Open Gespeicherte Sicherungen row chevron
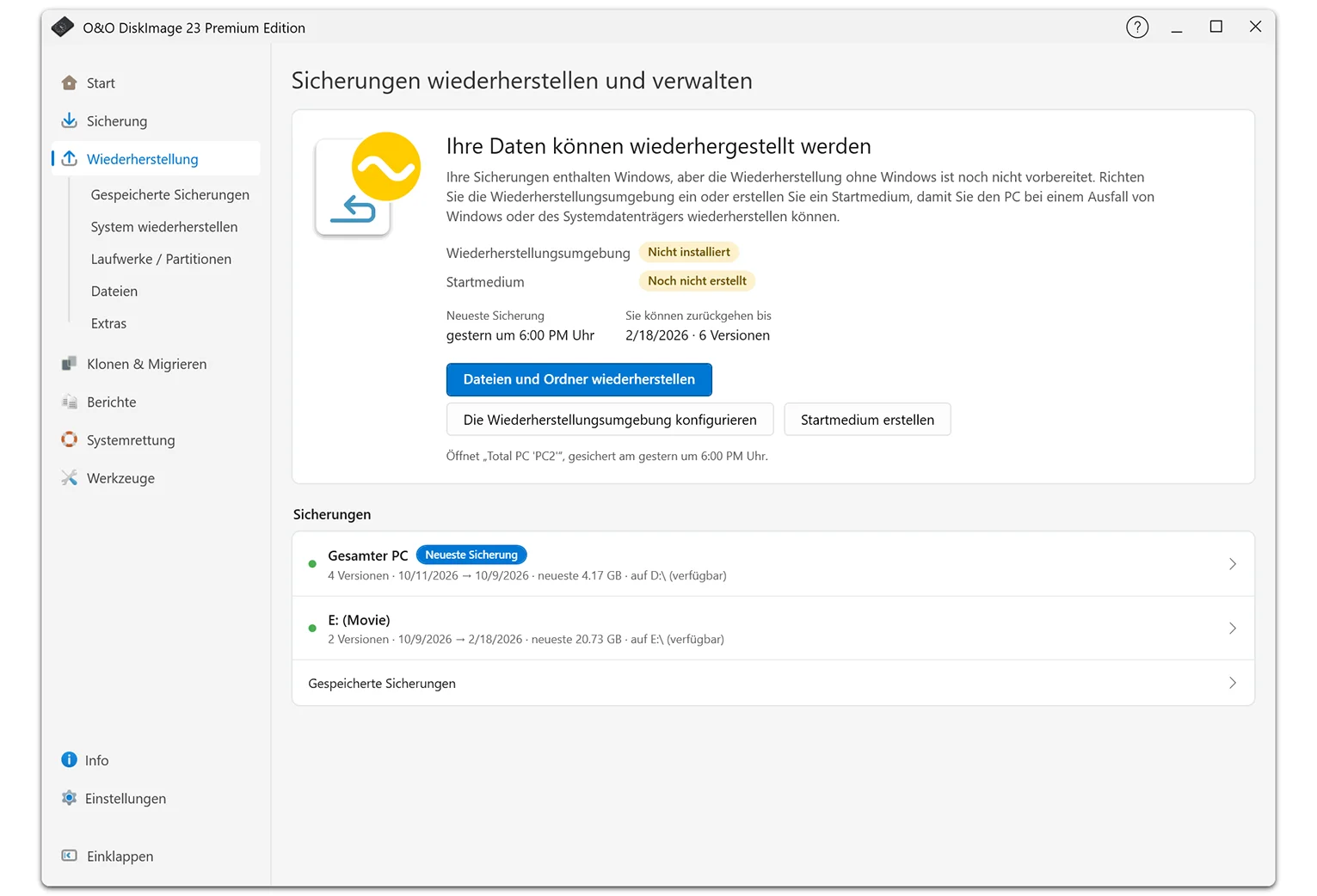The image size is (1317, 896). point(1233,683)
